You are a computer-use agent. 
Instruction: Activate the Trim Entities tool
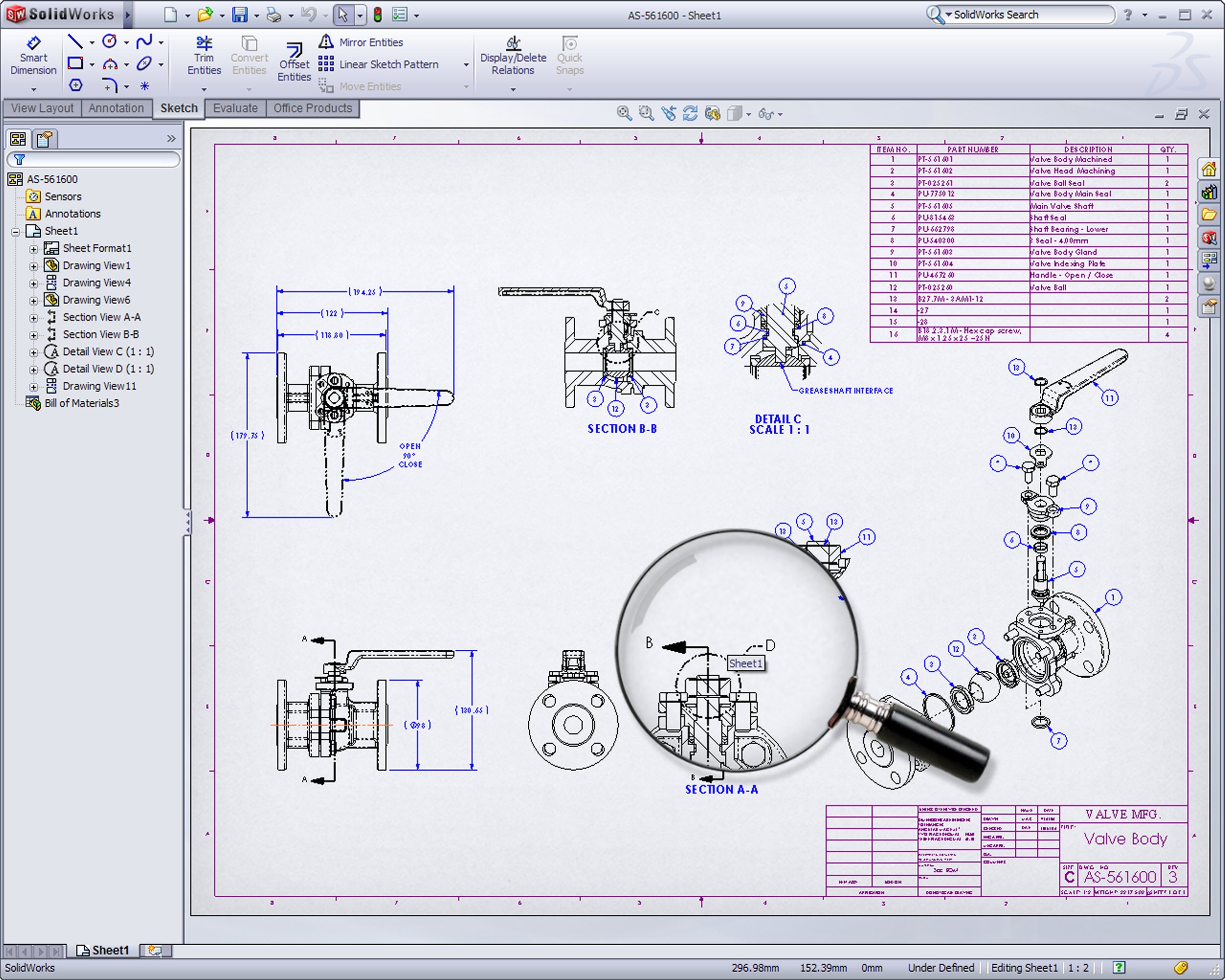[x=204, y=56]
